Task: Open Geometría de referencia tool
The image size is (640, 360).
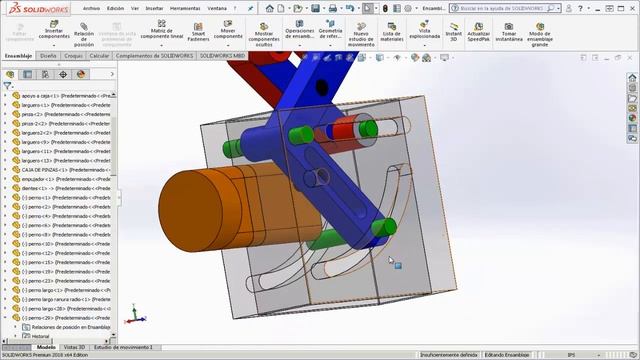Action: [x=330, y=29]
